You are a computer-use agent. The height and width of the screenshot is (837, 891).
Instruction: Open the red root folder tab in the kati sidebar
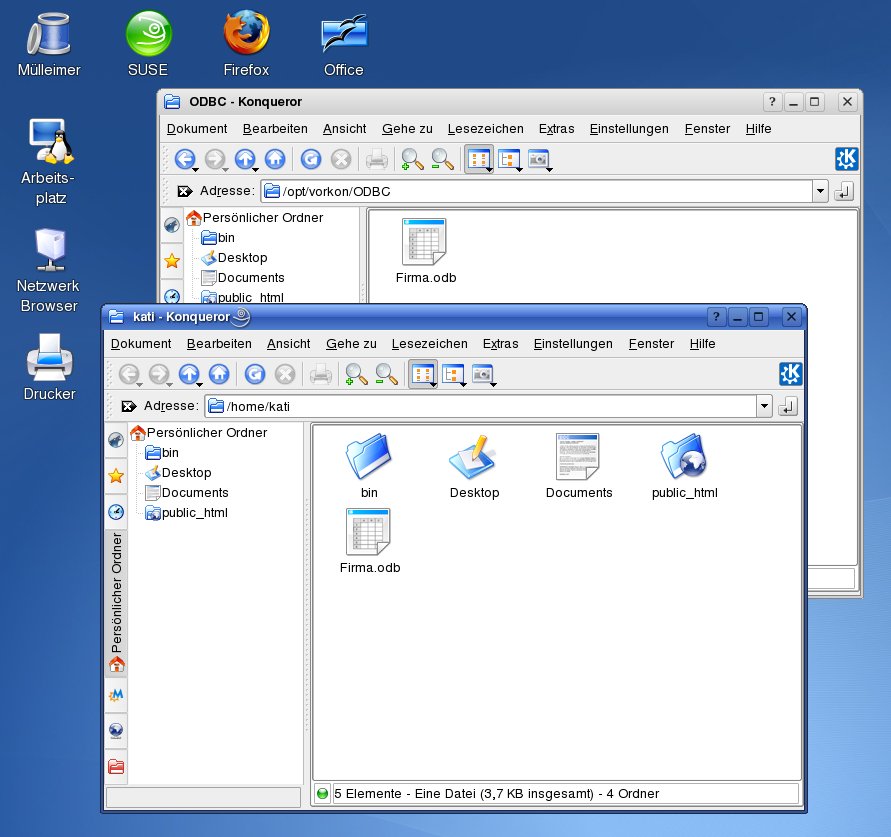pyautogui.click(x=116, y=767)
